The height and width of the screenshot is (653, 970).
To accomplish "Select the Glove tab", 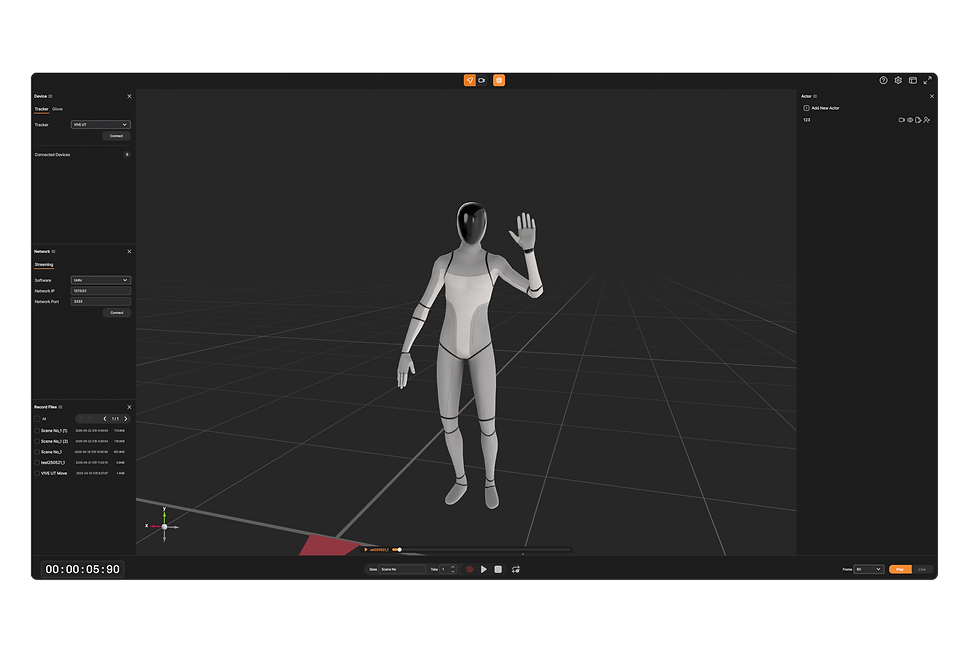I will click(x=58, y=109).
